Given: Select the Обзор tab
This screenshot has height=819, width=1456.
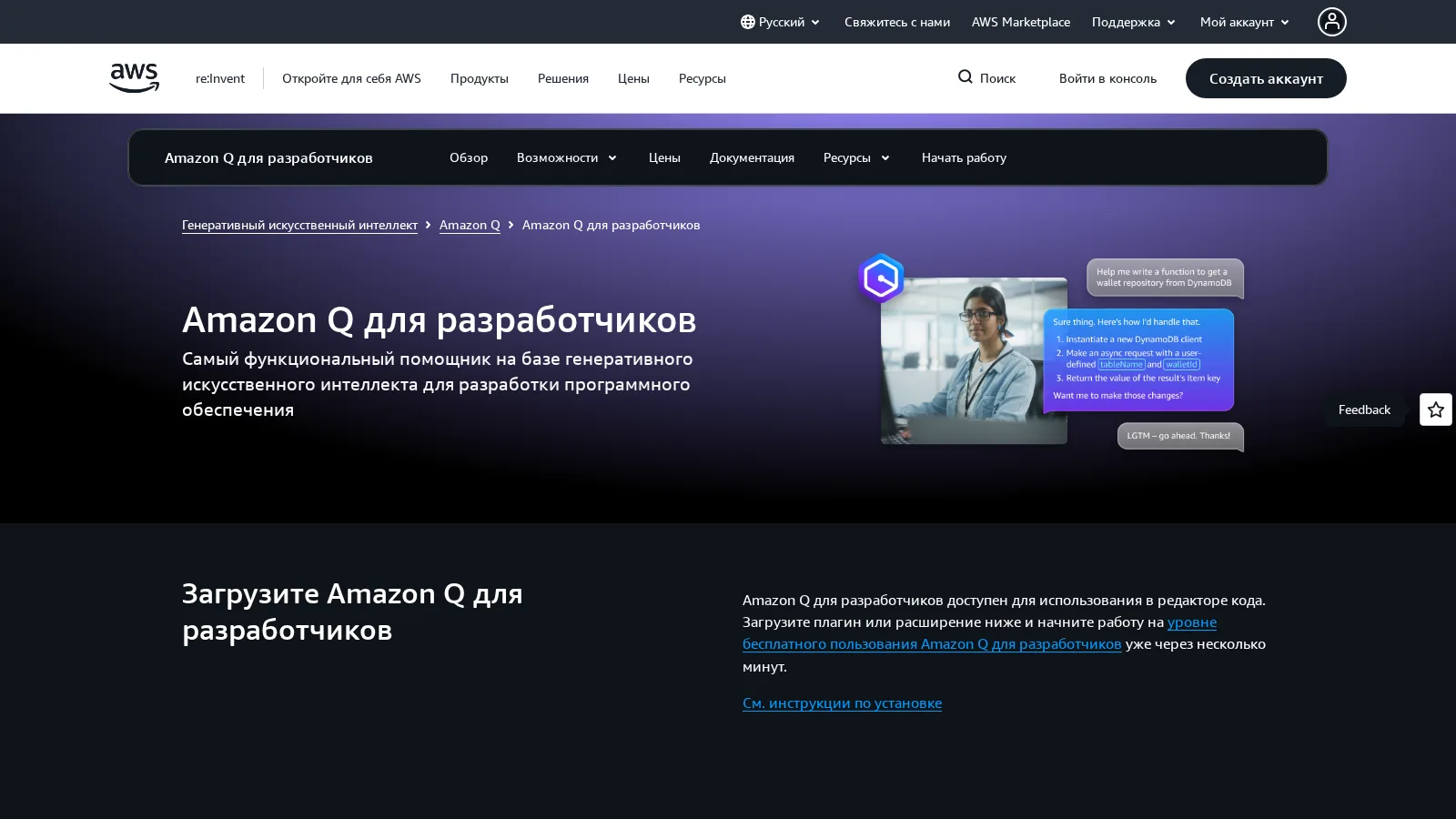Looking at the screenshot, I should [x=469, y=157].
